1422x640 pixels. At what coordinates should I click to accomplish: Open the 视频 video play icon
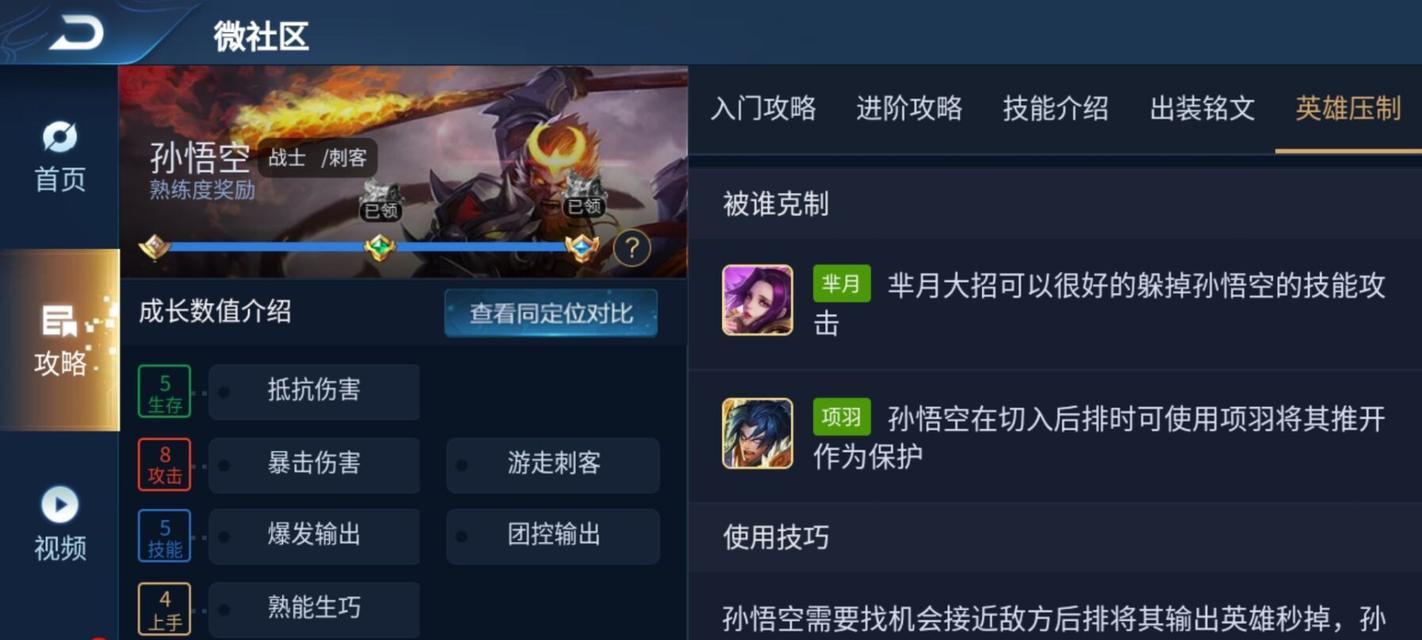[x=60, y=505]
